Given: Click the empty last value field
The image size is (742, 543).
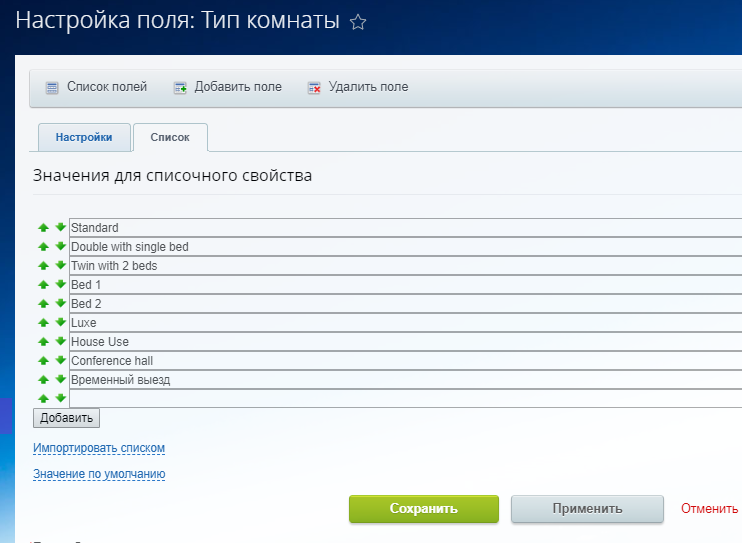Looking at the screenshot, I should tap(400, 399).
